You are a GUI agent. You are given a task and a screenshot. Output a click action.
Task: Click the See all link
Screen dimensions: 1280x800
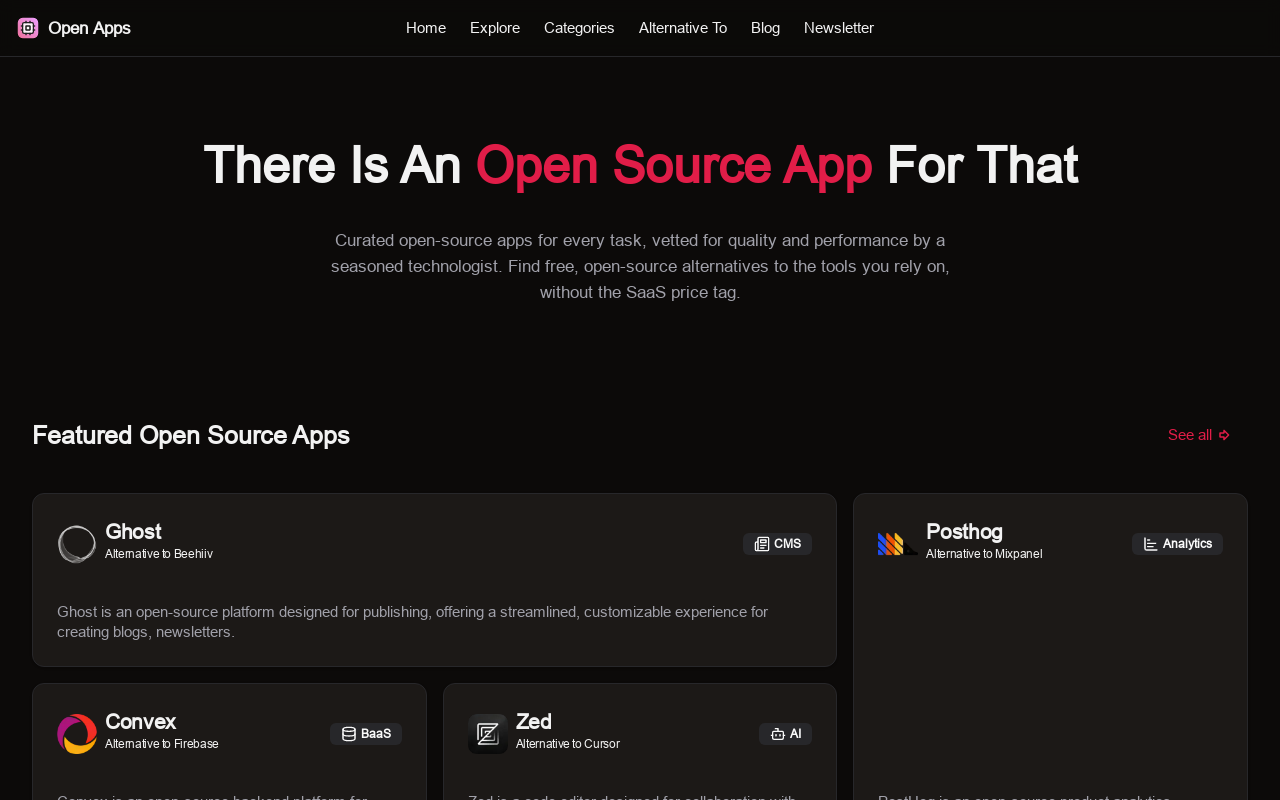1199,435
